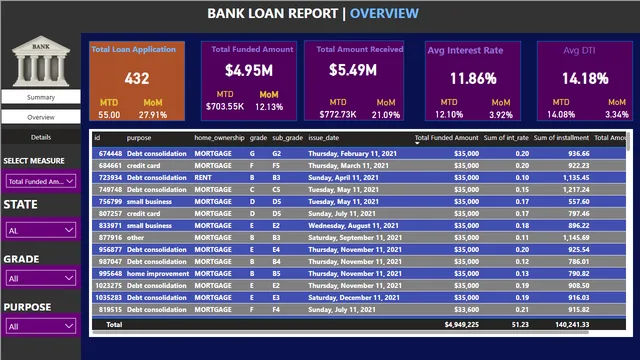Image resolution: width=640 pixels, height=360 pixels.
Task: Select the Avg Interest Rate card
Action: [x=473, y=81]
